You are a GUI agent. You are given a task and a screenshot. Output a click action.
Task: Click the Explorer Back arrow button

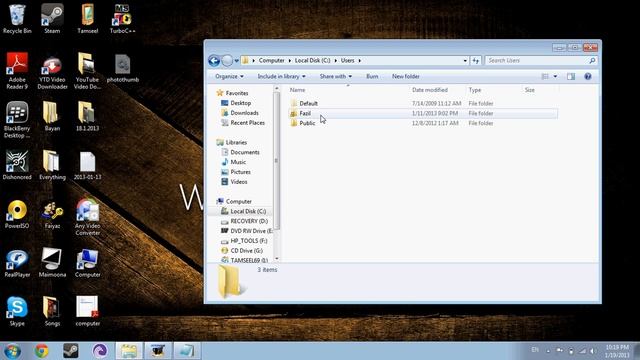214,60
